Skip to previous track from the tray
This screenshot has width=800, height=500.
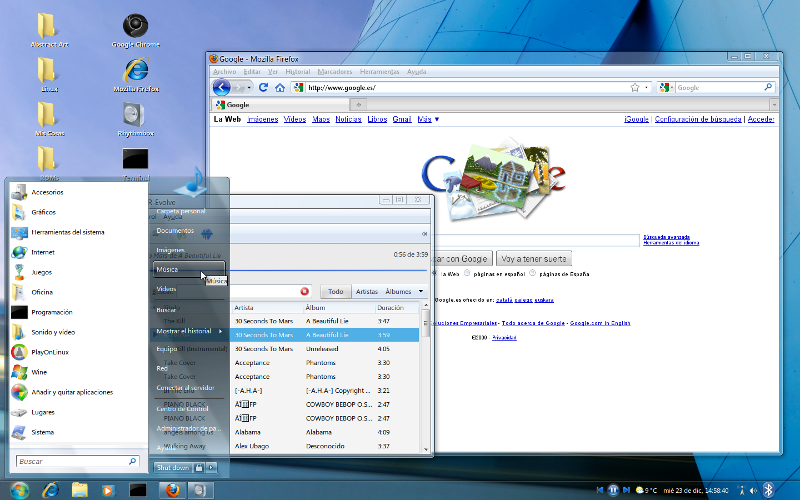coord(600,490)
